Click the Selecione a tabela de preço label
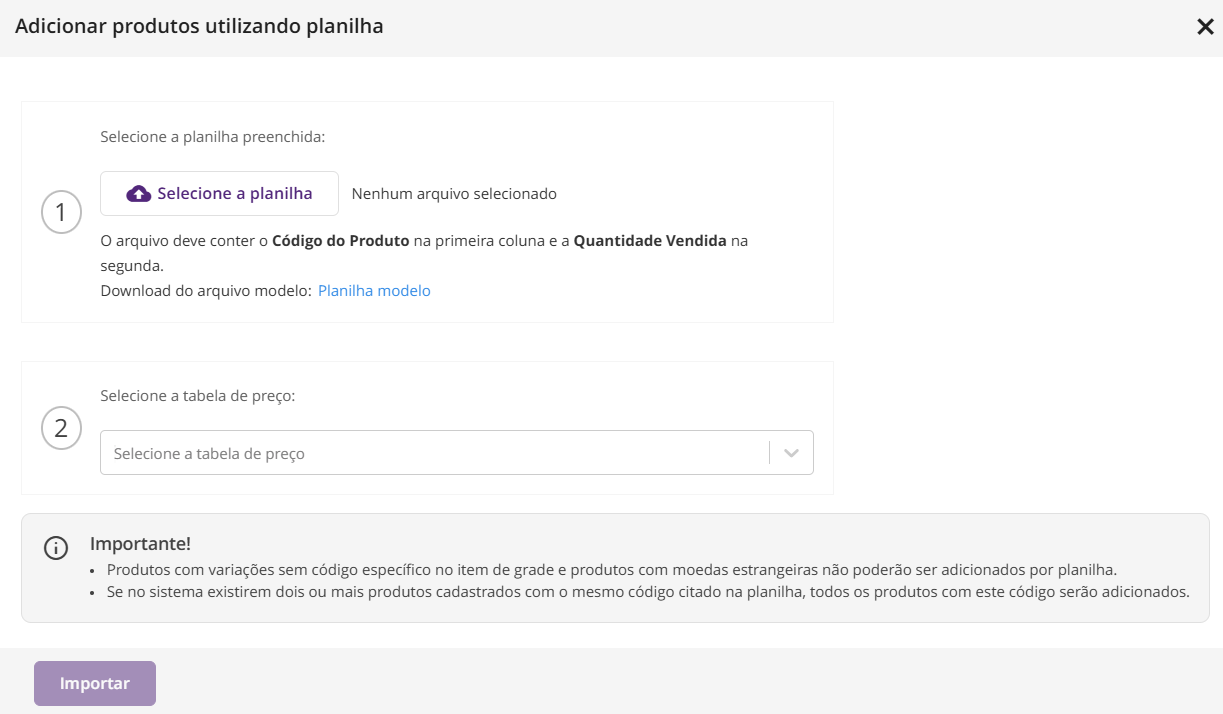Image resolution: width=1223 pixels, height=714 pixels. coord(198,396)
